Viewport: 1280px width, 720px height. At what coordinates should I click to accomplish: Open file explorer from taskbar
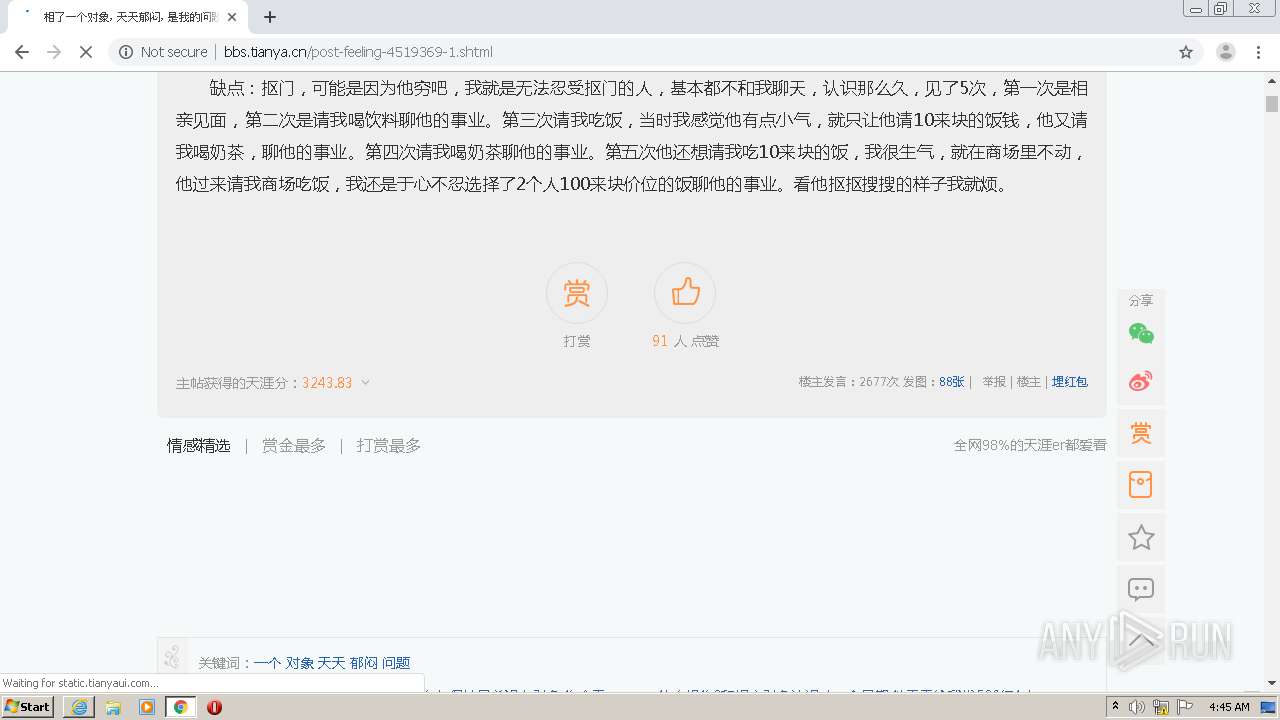113,707
